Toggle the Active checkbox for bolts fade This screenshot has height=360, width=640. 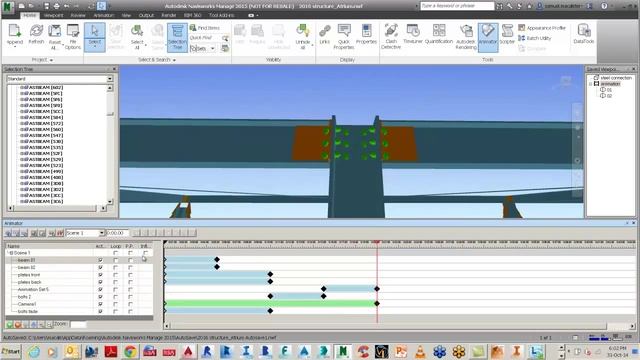pyautogui.click(x=100, y=311)
